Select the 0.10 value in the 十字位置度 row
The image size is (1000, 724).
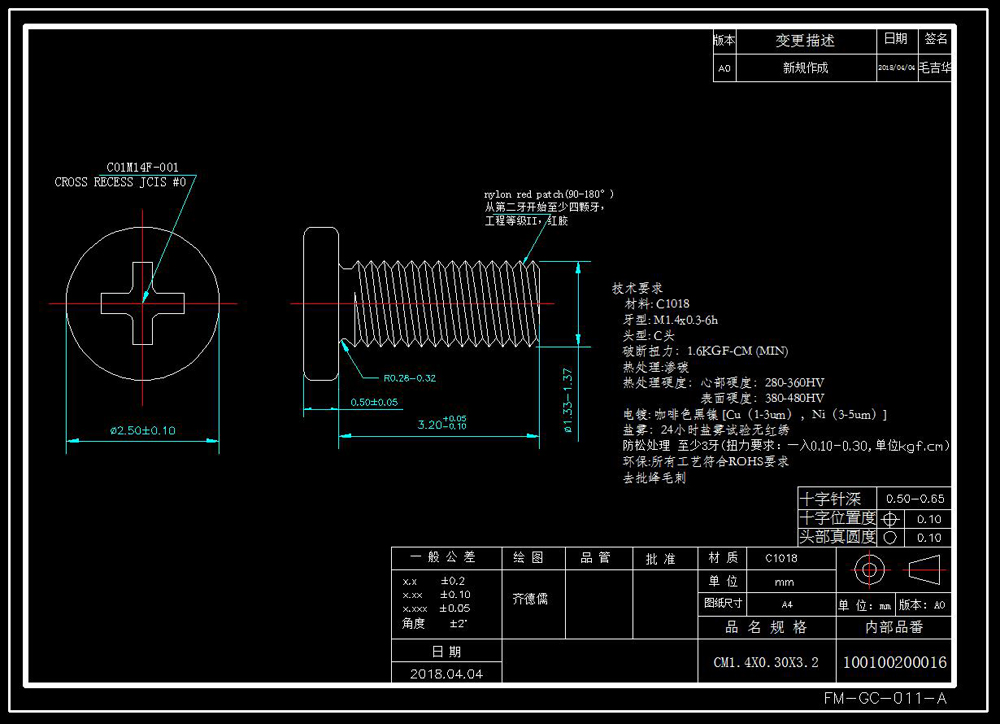(x=928, y=519)
